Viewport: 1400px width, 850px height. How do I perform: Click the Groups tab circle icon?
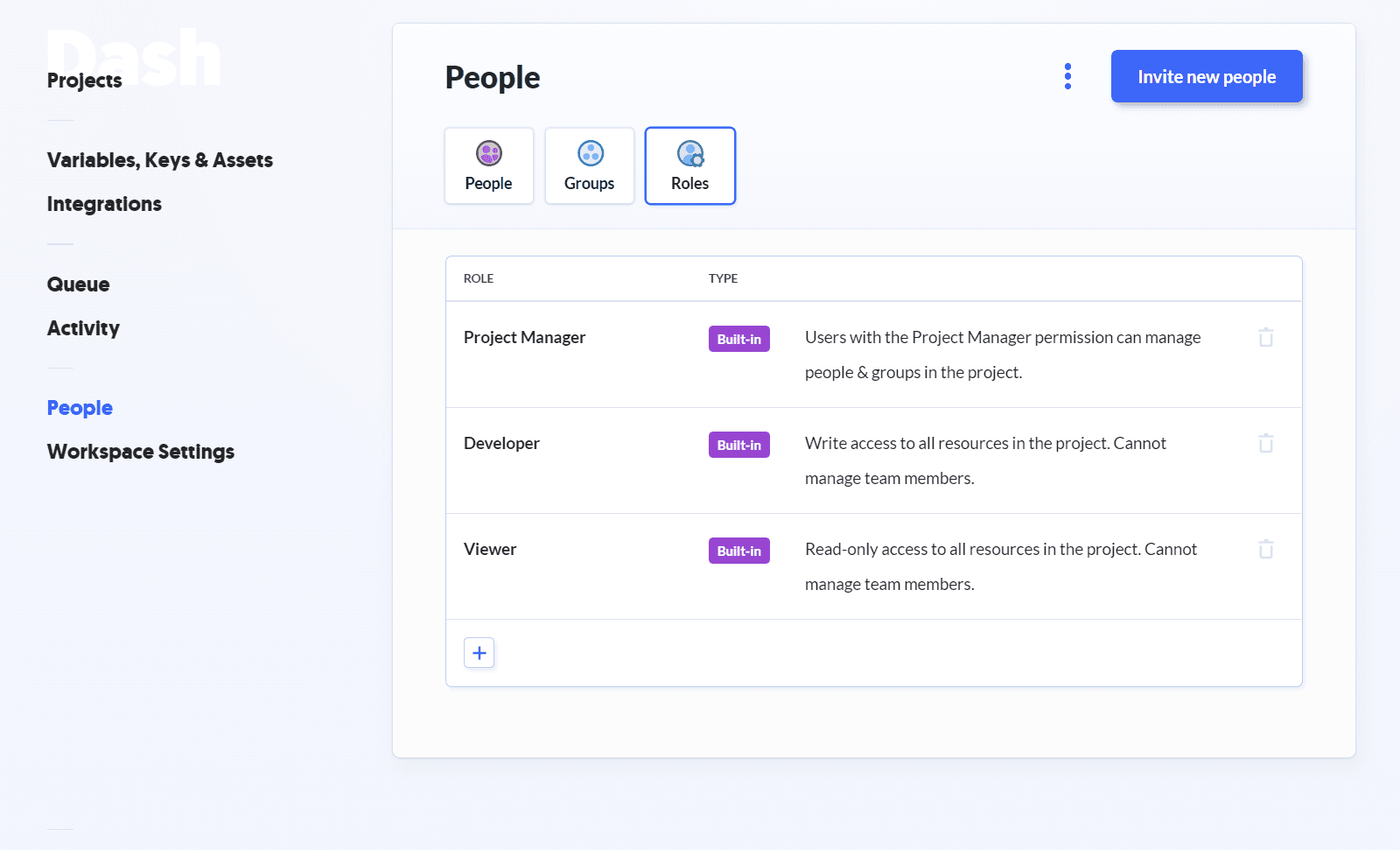pyautogui.click(x=590, y=153)
